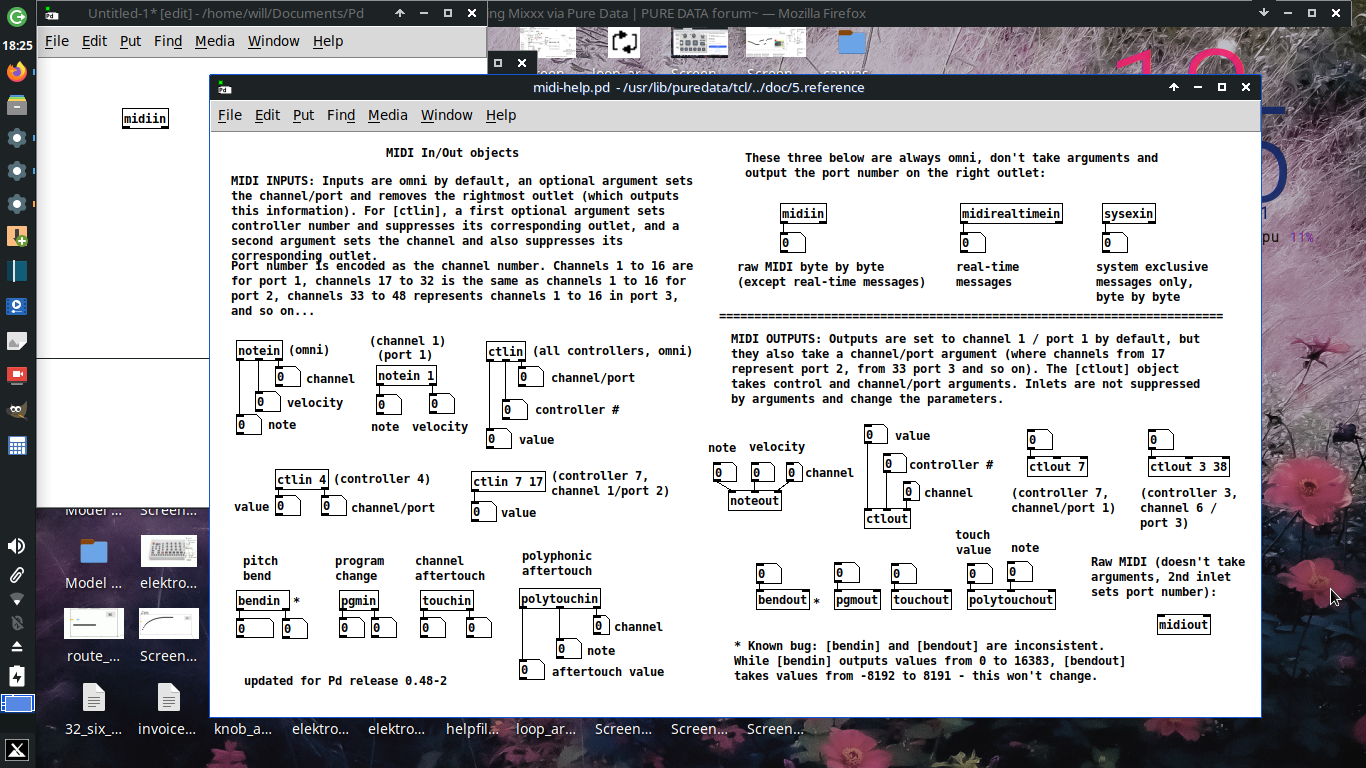Check the battery status tray icon
The width and height of the screenshot is (1366, 768).
click(17, 675)
